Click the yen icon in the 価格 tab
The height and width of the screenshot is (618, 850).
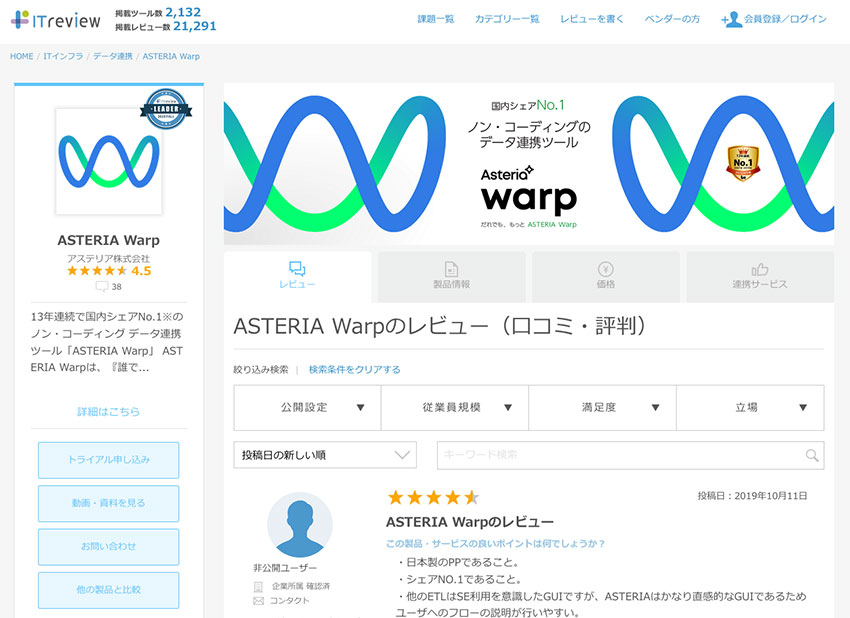tap(606, 269)
